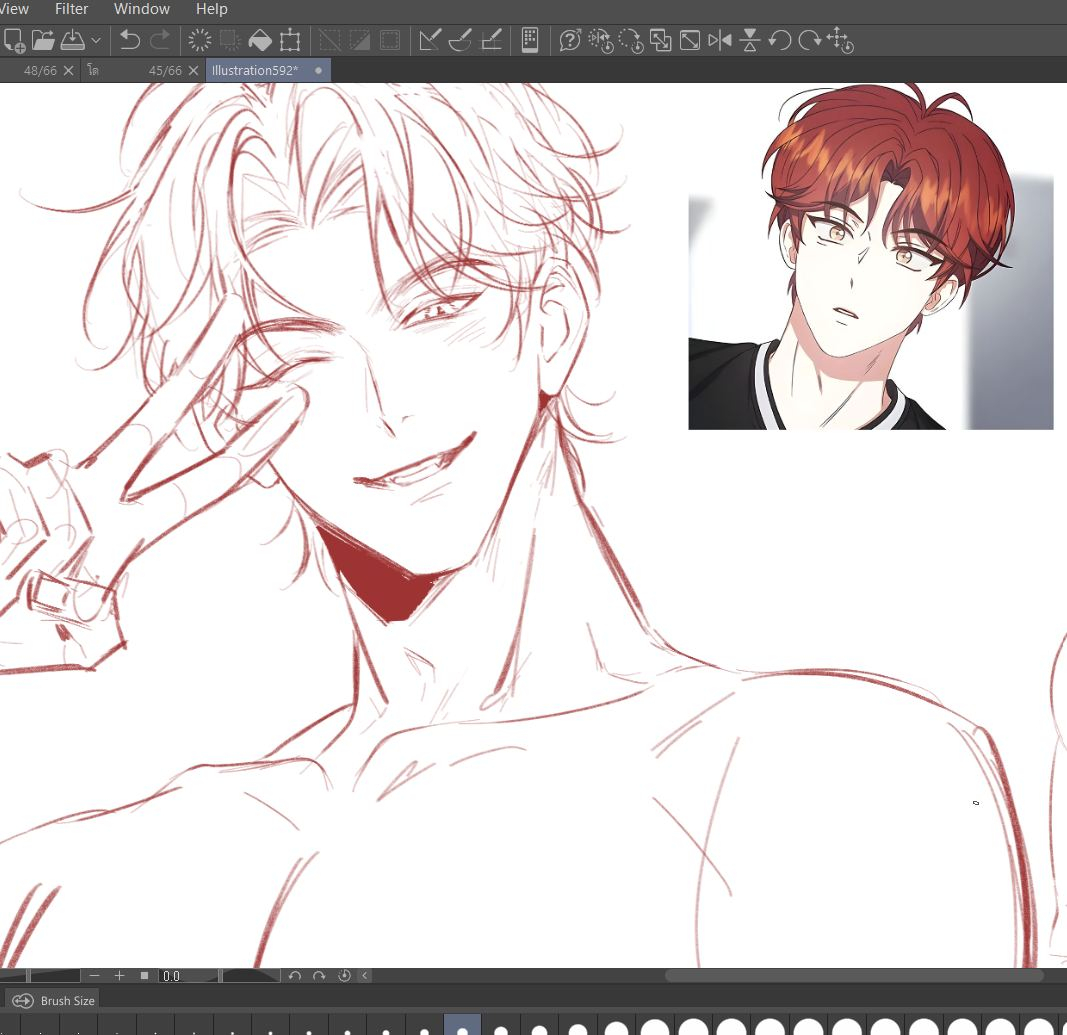Toggle snap to grid icon
The height and width of the screenshot is (1035, 1067).
[x=491, y=41]
